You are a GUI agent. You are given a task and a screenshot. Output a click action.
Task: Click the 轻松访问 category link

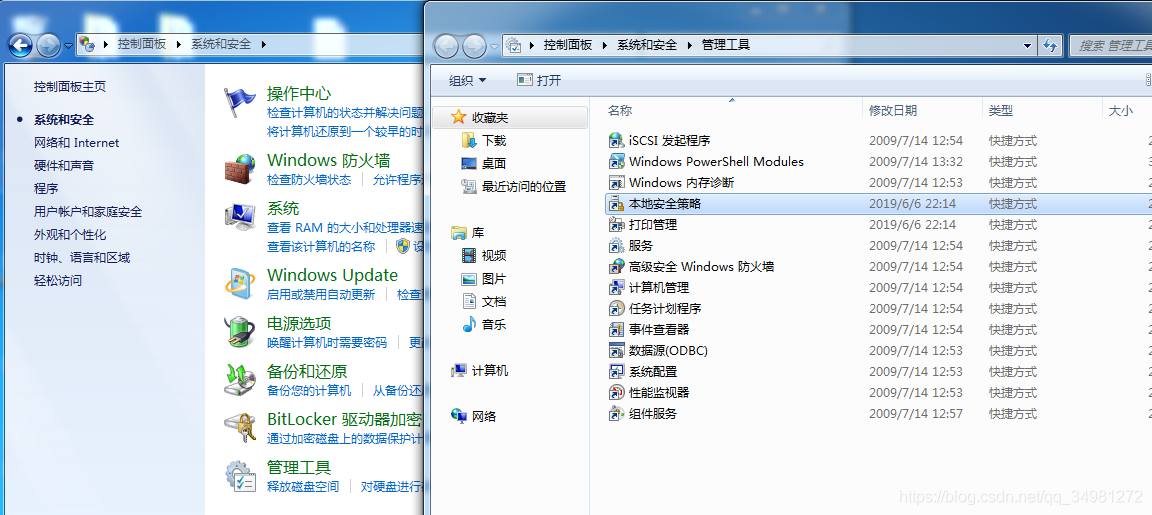tap(58, 281)
